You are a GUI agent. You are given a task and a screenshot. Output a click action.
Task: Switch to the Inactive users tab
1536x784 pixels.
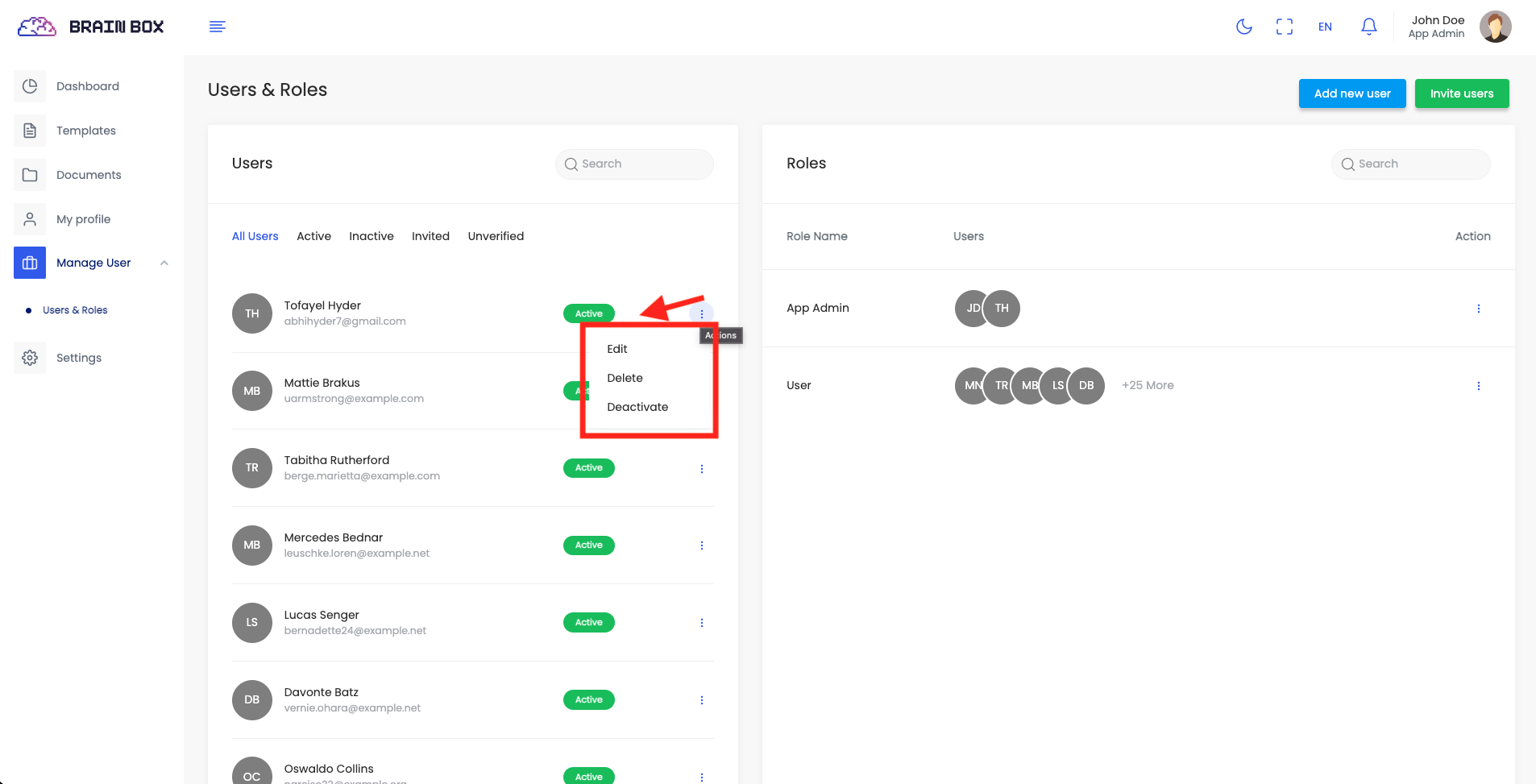click(371, 236)
